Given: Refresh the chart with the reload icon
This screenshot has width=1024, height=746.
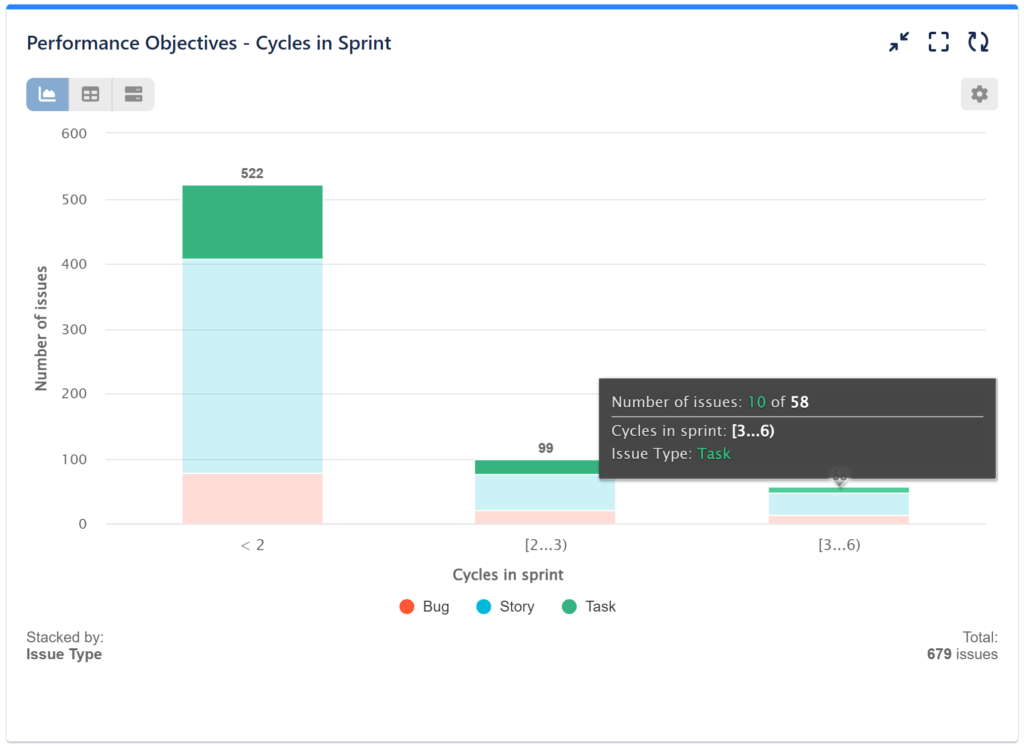Looking at the screenshot, I should pyautogui.click(x=978, y=42).
